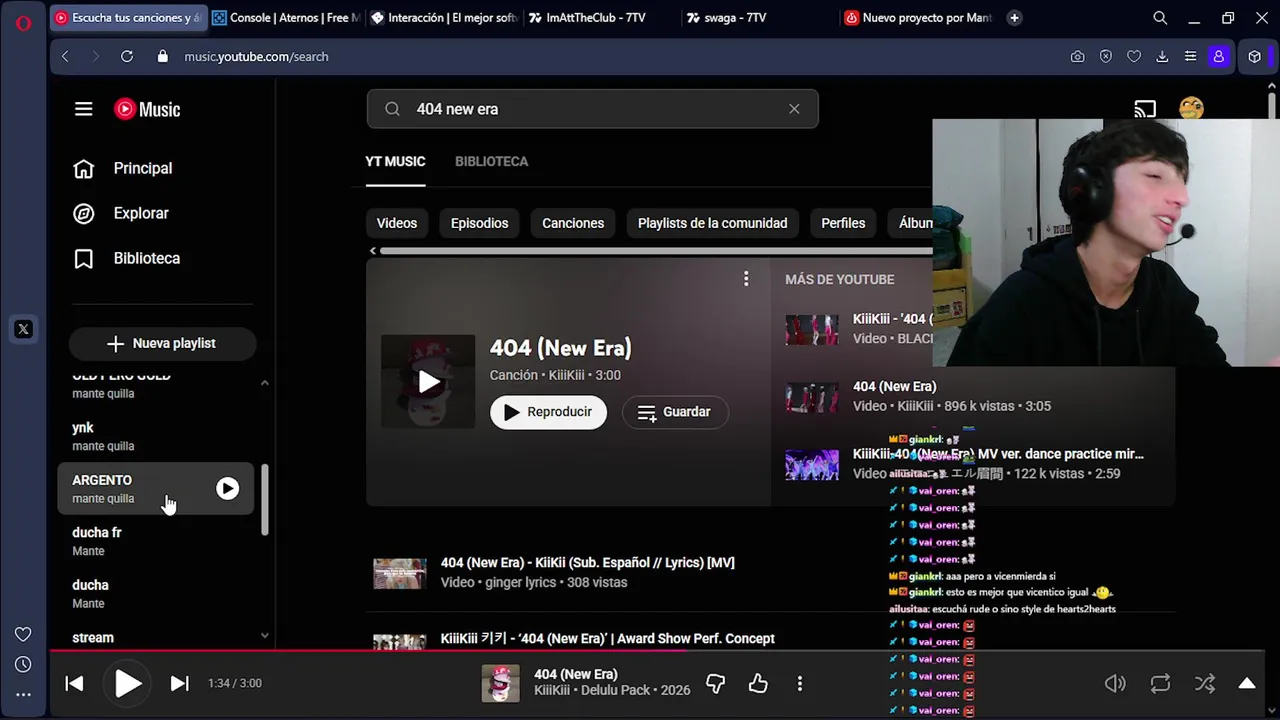Go back in browser

click(x=65, y=57)
